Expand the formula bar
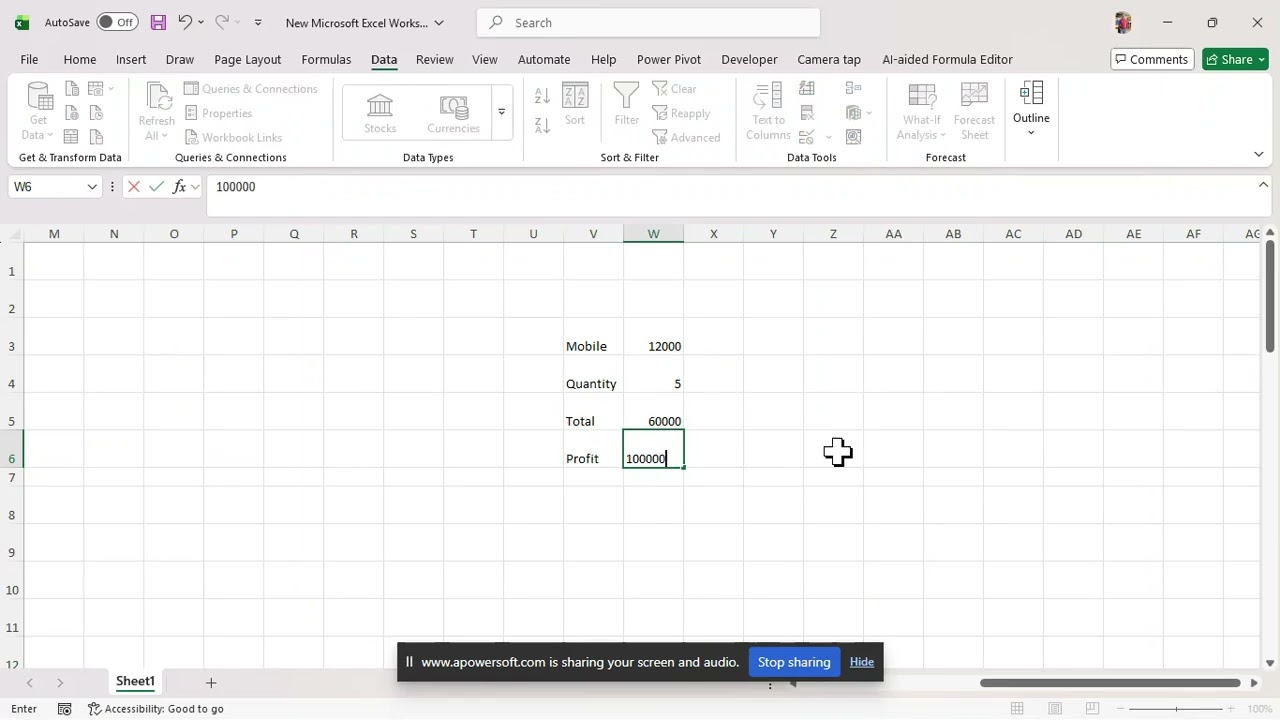Image resolution: width=1280 pixels, height=720 pixels. pyautogui.click(x=1263, y=185)
